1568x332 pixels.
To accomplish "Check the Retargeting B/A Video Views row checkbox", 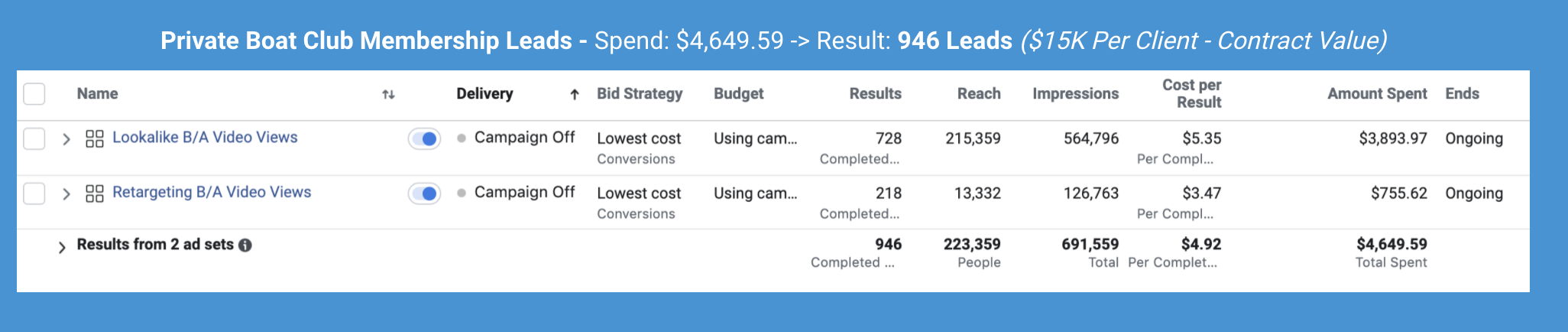I will [34, 194].
